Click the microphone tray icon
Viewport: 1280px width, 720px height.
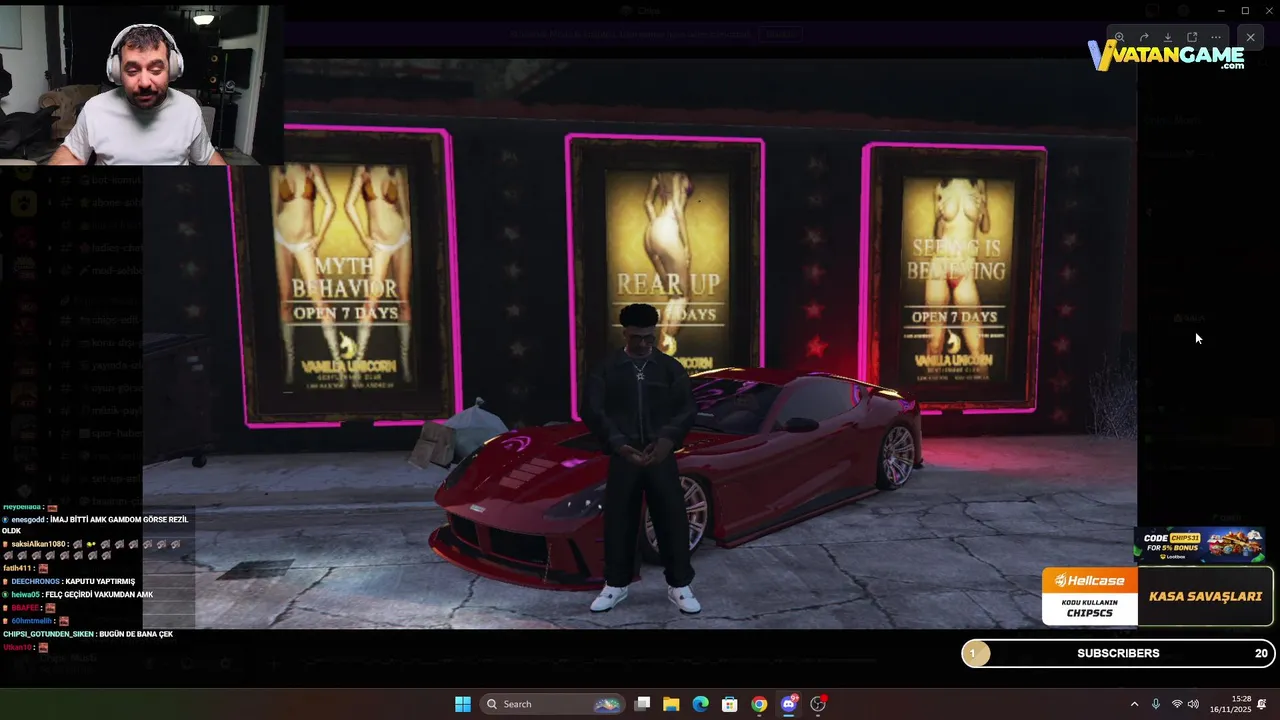tap(1156, 704)
